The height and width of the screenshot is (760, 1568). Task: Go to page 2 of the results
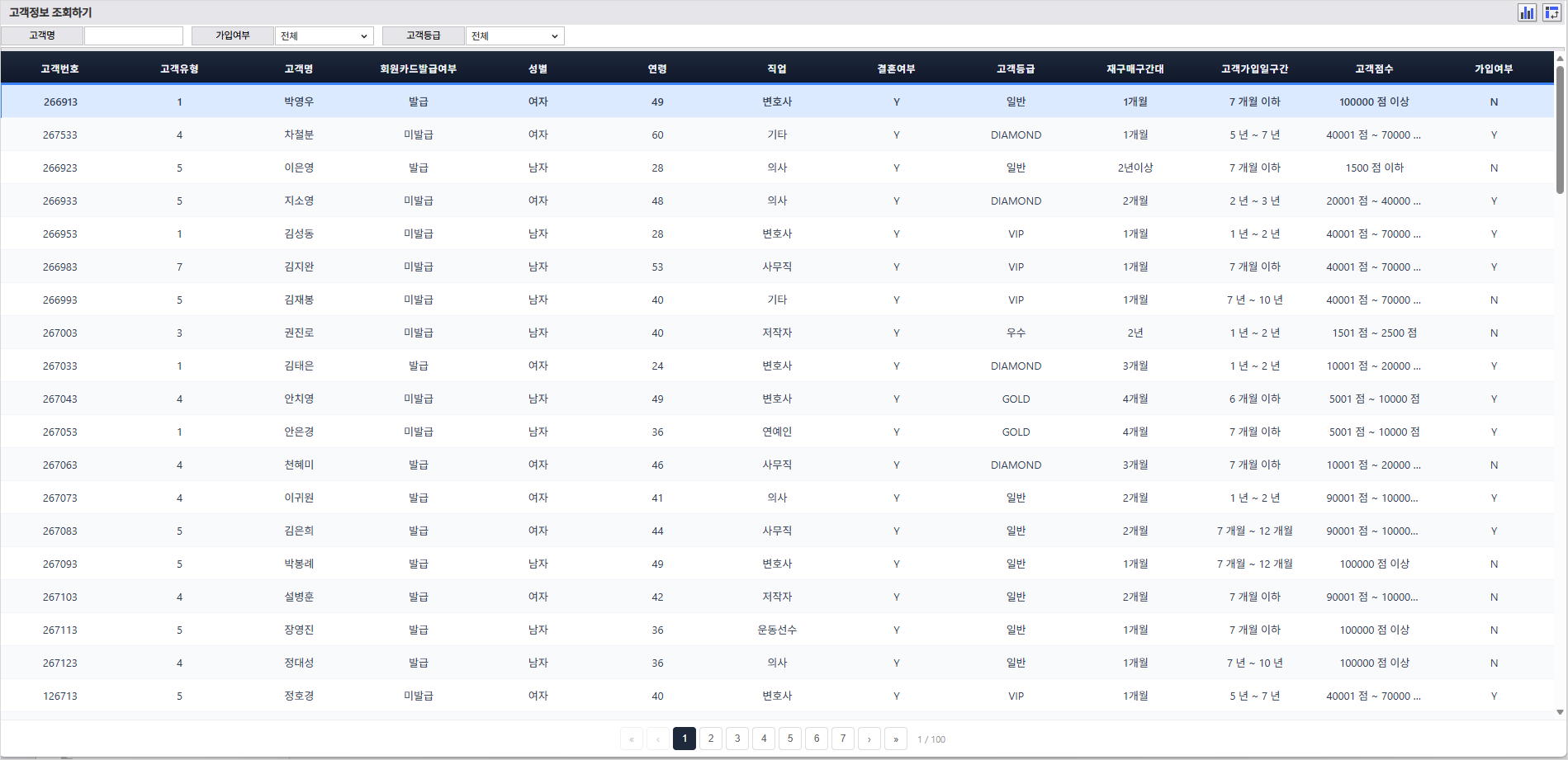[x=711, y=739]
